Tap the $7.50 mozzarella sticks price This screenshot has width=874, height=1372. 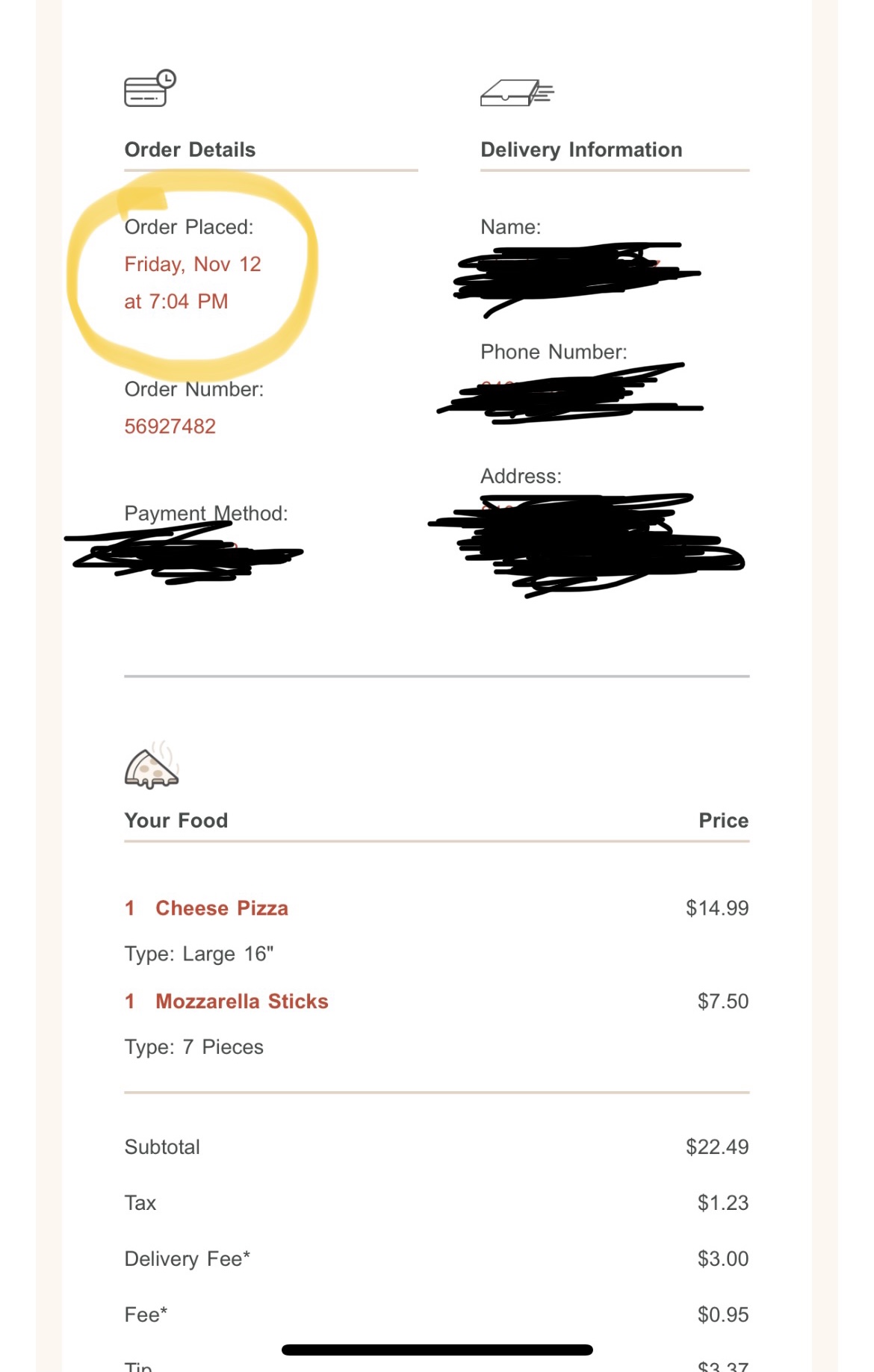click(x=722, y=1002)
